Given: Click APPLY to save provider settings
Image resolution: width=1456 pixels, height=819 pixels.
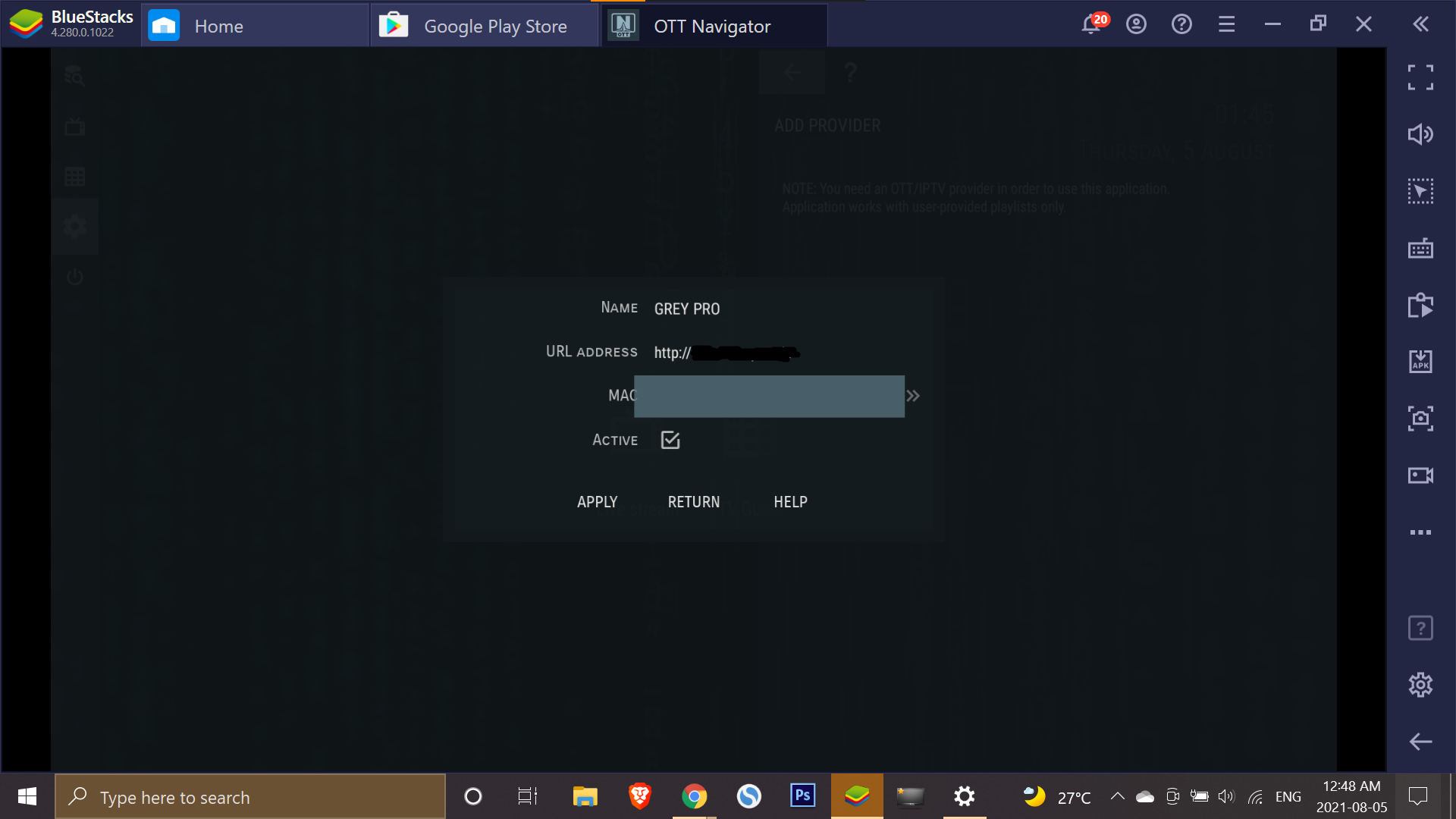Looking at the screenshot, I should 597,501.
